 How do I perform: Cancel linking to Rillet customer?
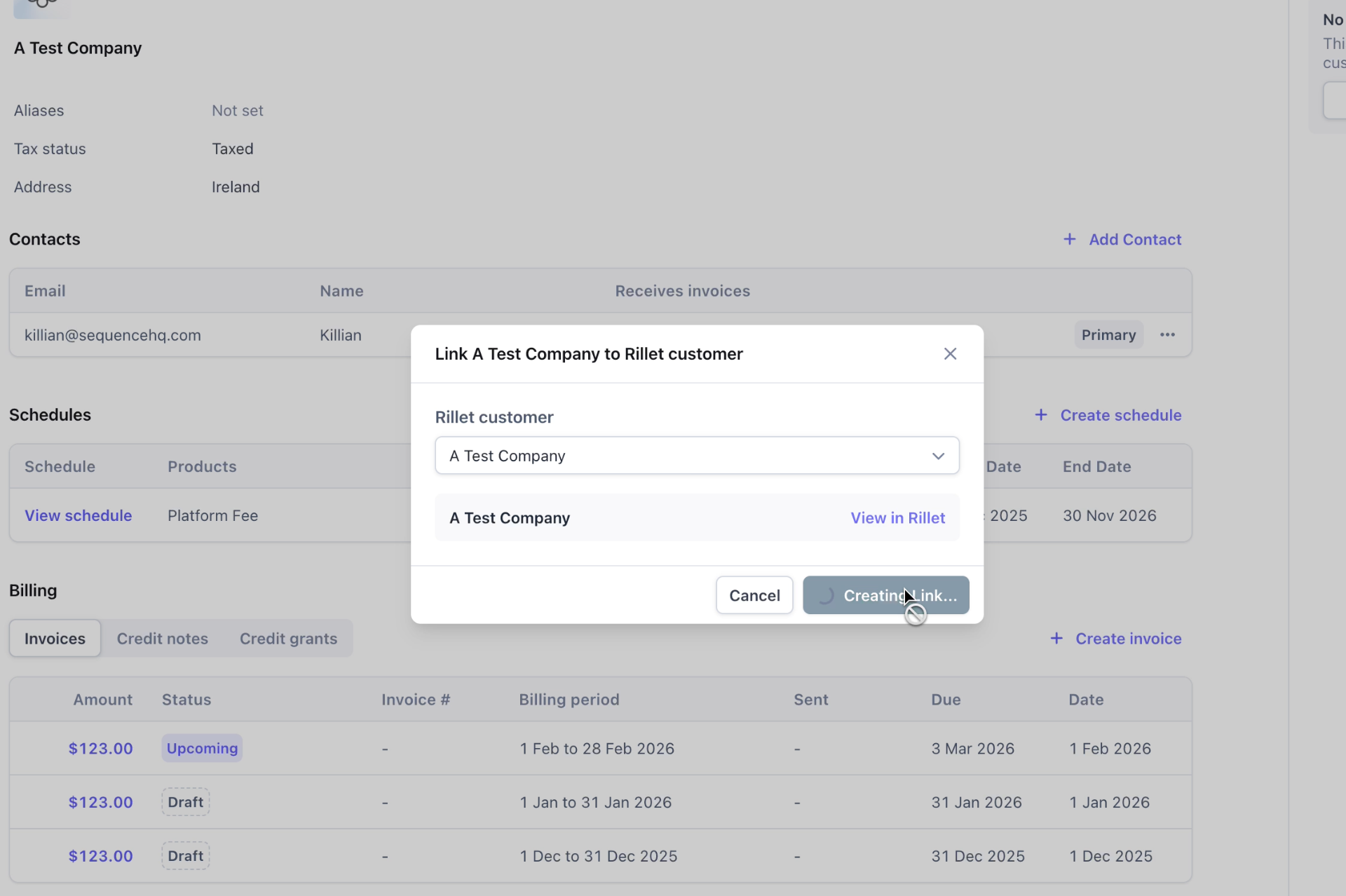click(754, 595)
